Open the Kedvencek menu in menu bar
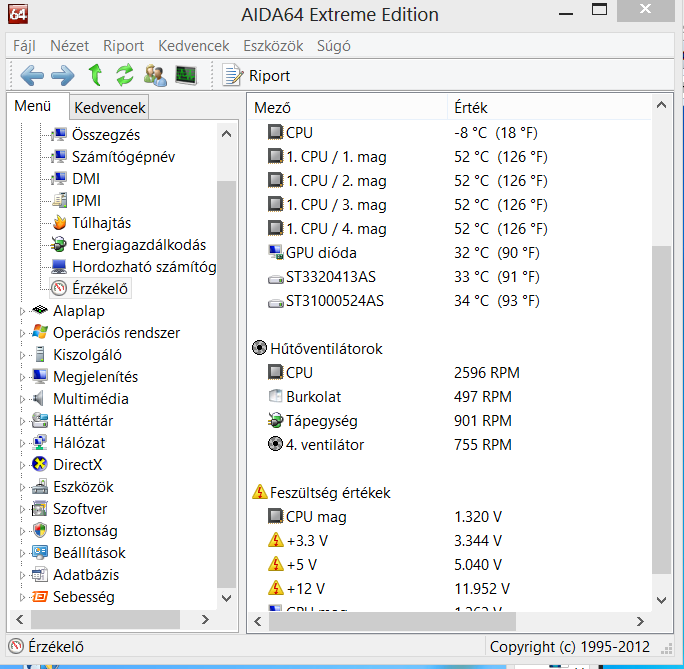This screenshot has height=669, width=684. [194, 46]
